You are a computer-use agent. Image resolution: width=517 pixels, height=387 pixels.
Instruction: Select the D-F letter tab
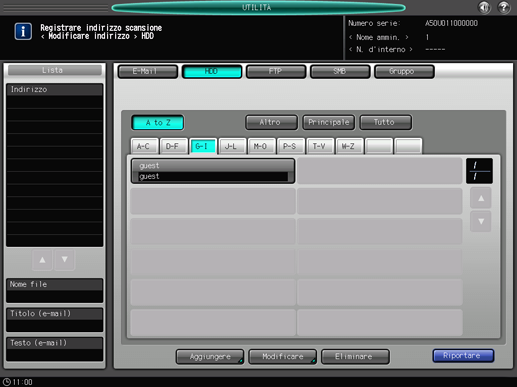click(173, 146)
